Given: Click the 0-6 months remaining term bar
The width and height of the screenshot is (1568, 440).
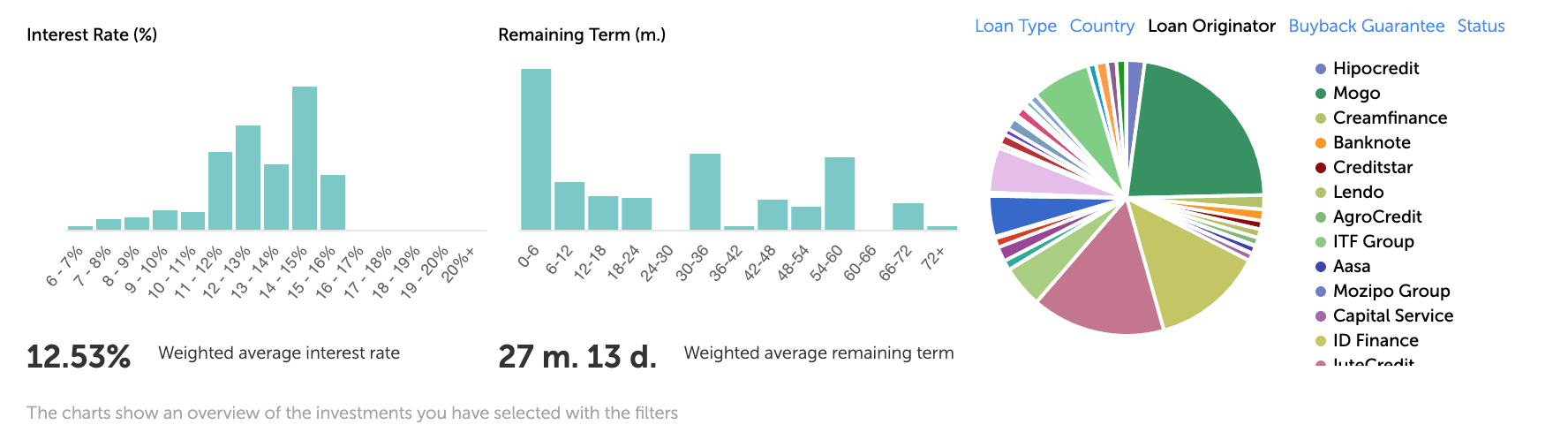Looking at the screenshot, I should [536, 150].
